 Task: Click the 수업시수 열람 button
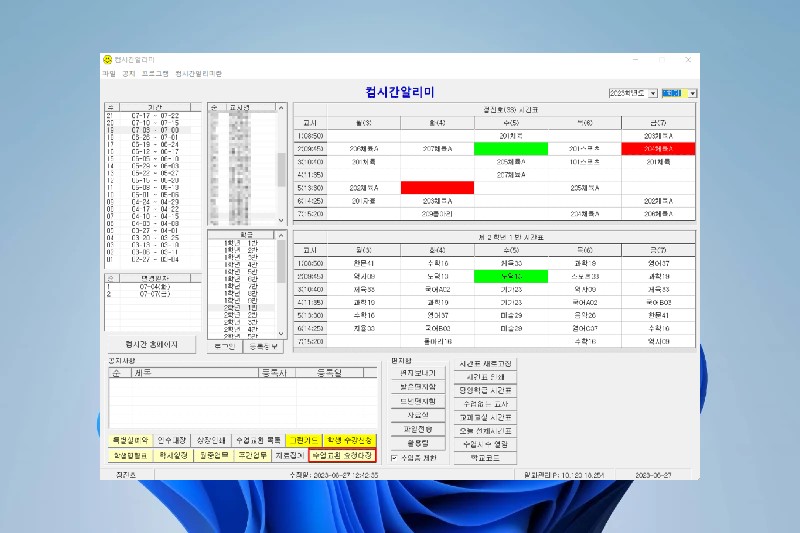[x=485, y=444]
